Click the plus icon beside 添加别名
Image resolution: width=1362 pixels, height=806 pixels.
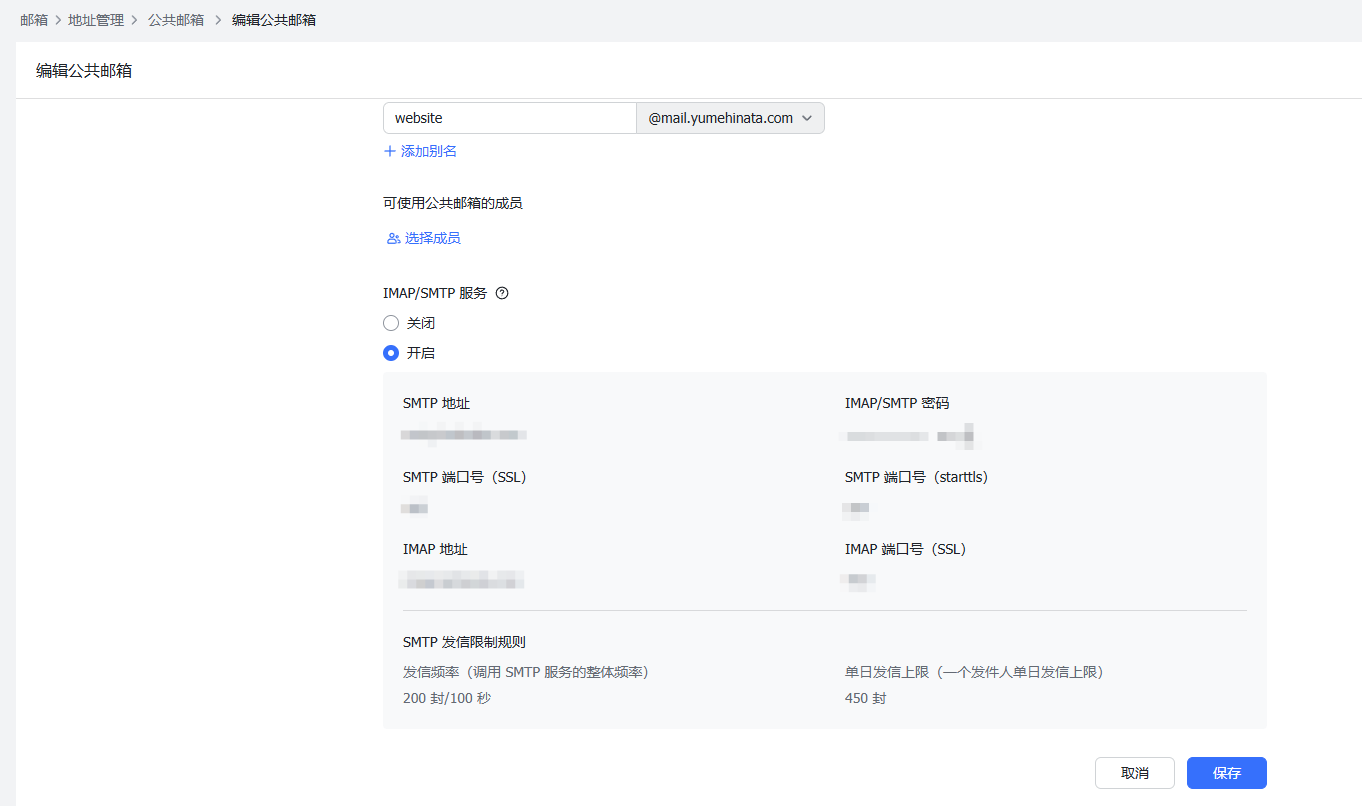click(390, 151)
